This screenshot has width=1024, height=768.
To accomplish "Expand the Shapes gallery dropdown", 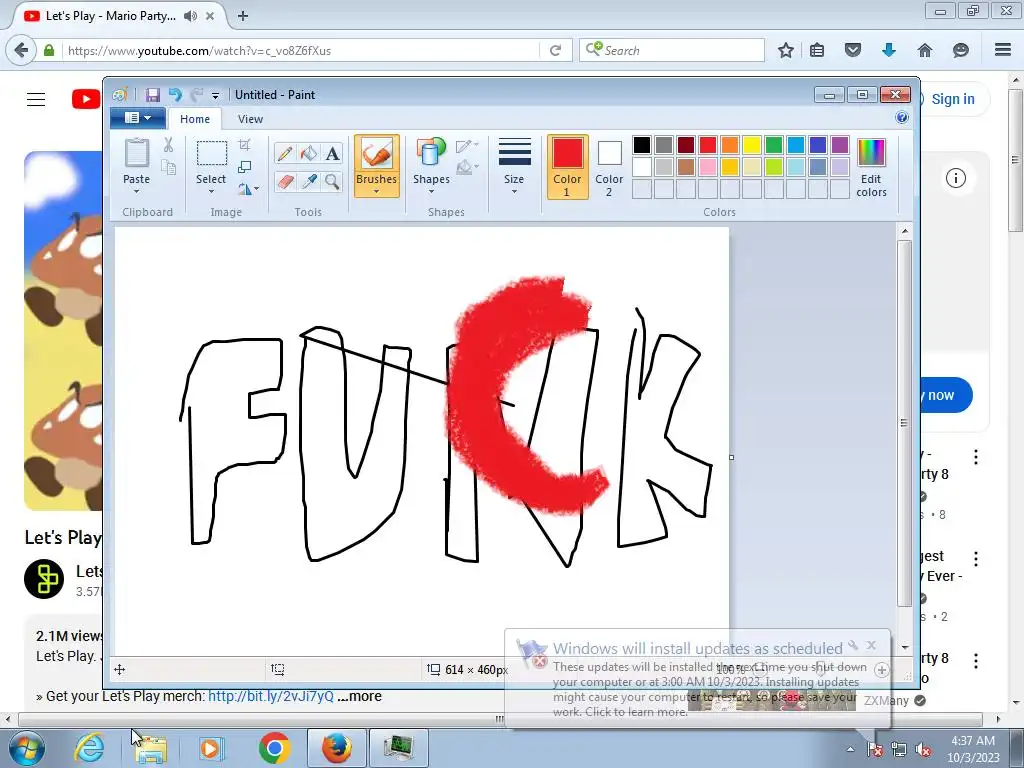I will click(432, 191).
